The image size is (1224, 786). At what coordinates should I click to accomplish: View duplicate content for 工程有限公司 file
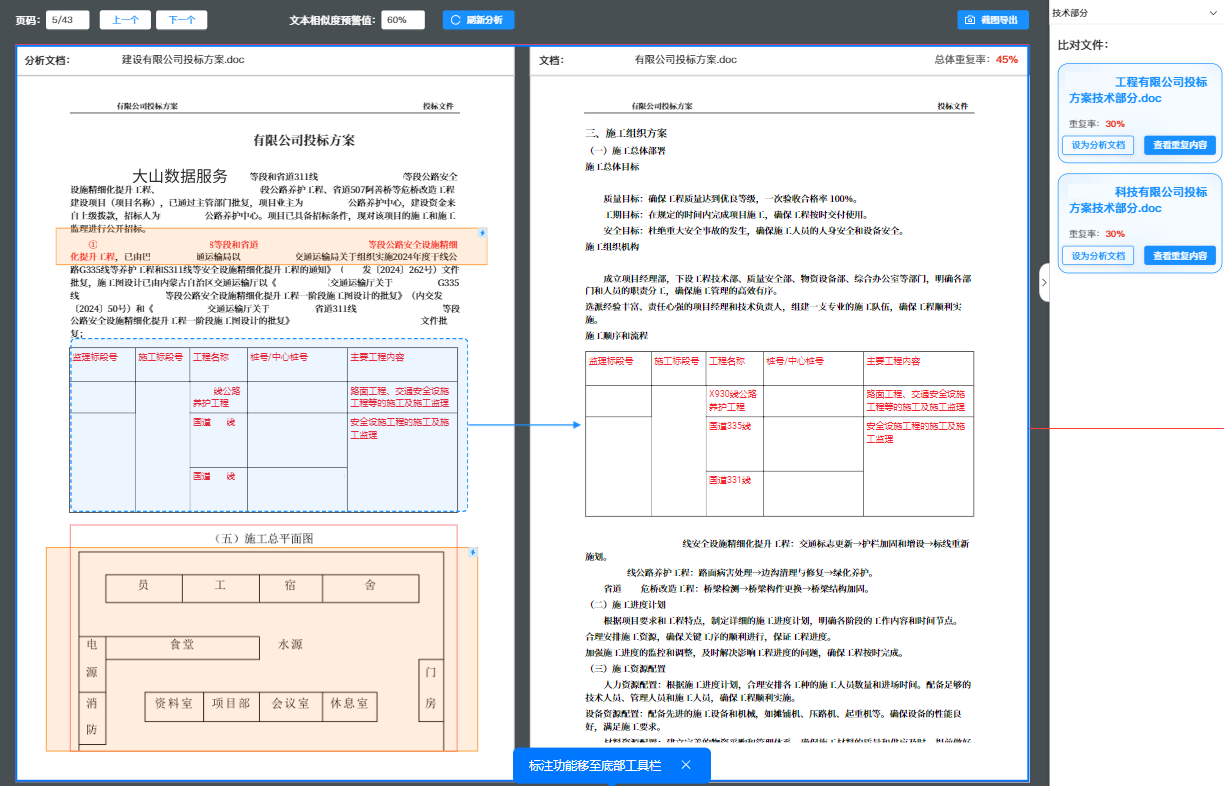pyautogui.click(x=1180, y=145)
